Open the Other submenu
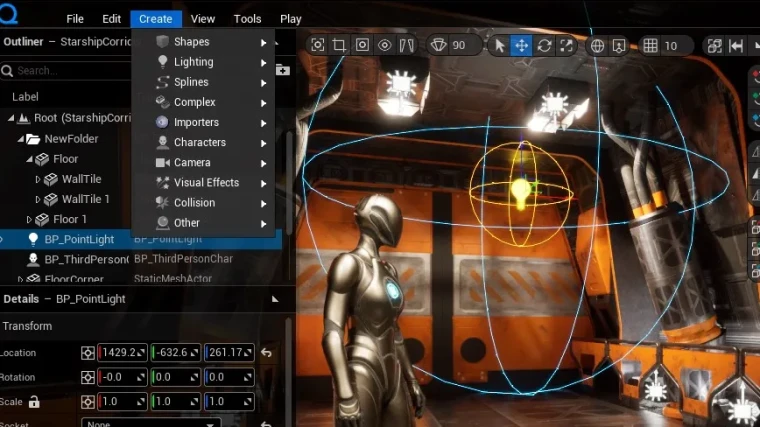Viewport: 760px width, 427px height. click(203, 223)
